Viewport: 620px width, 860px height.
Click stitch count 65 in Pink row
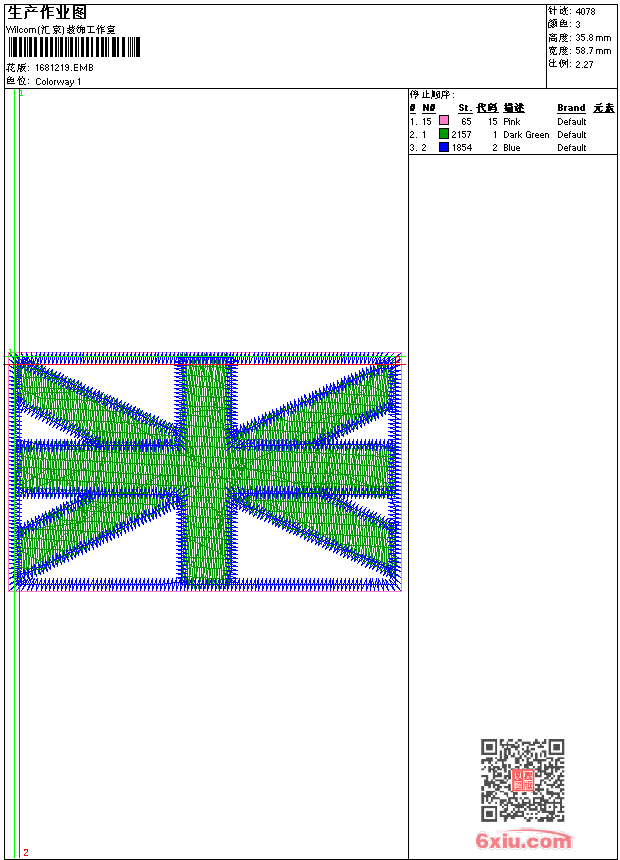coord(466,122)
